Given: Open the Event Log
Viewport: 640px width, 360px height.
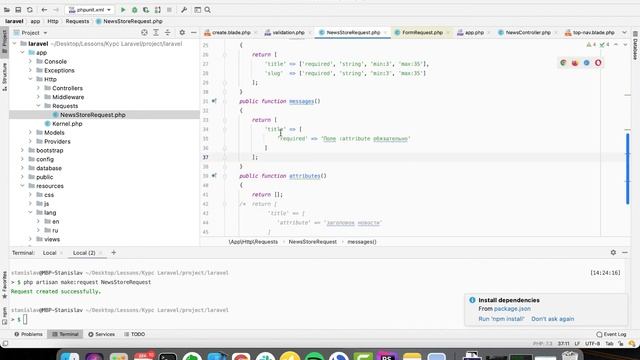Looking at the screenshot, I should 611,335.
